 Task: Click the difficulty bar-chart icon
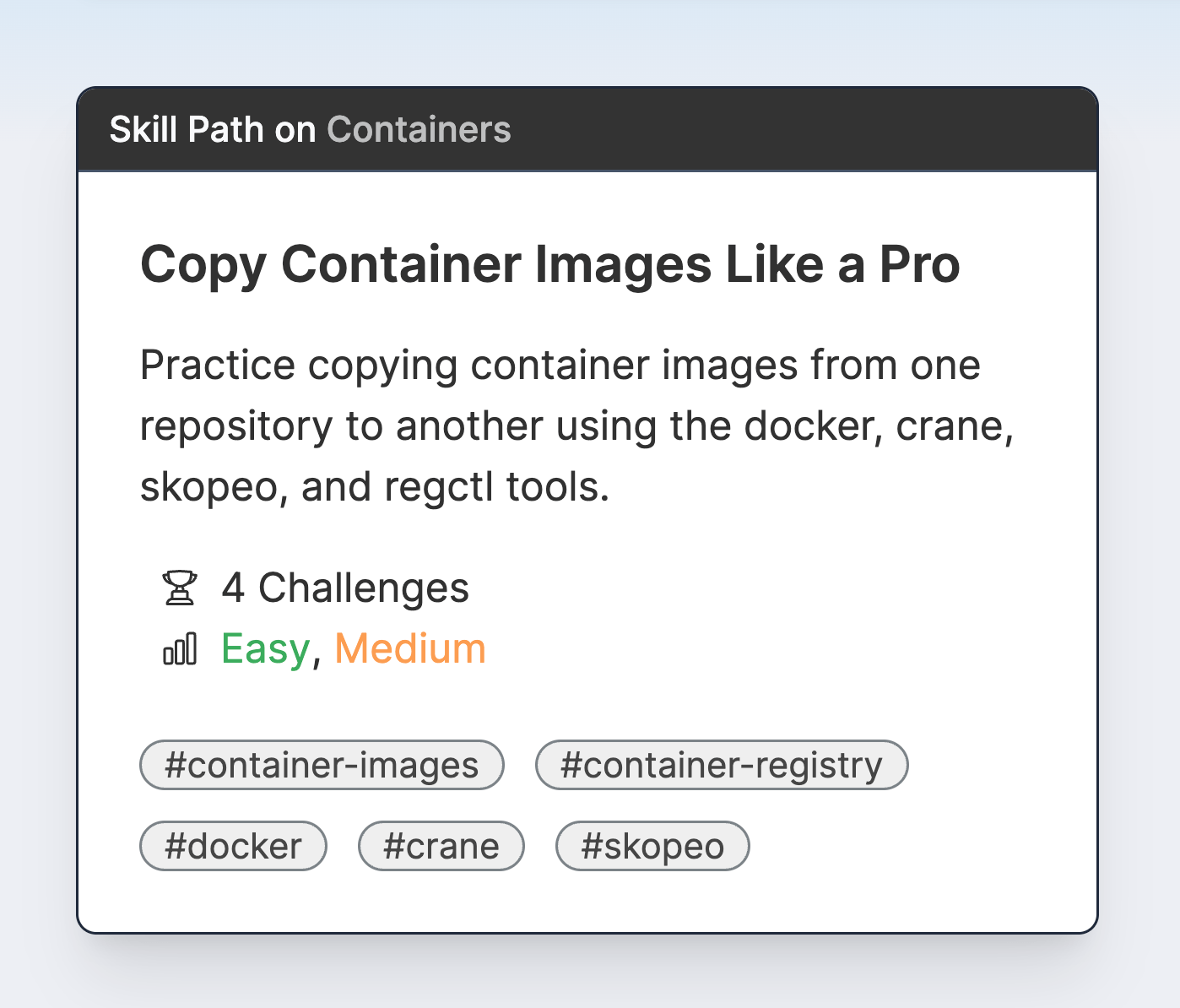point(180,649)
